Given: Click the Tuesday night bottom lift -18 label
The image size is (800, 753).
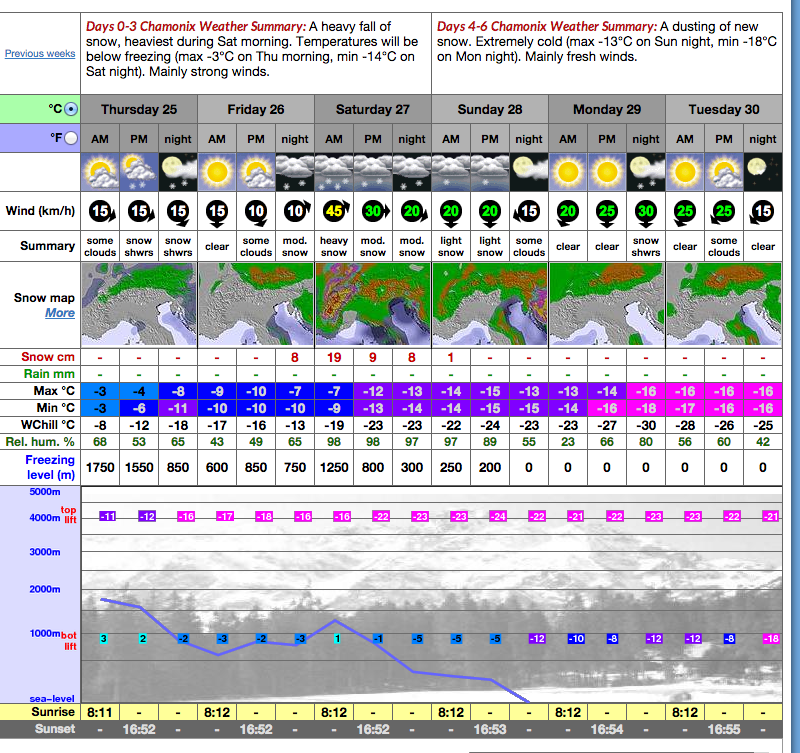Looking at the screenshot, I should coord(771,638).
